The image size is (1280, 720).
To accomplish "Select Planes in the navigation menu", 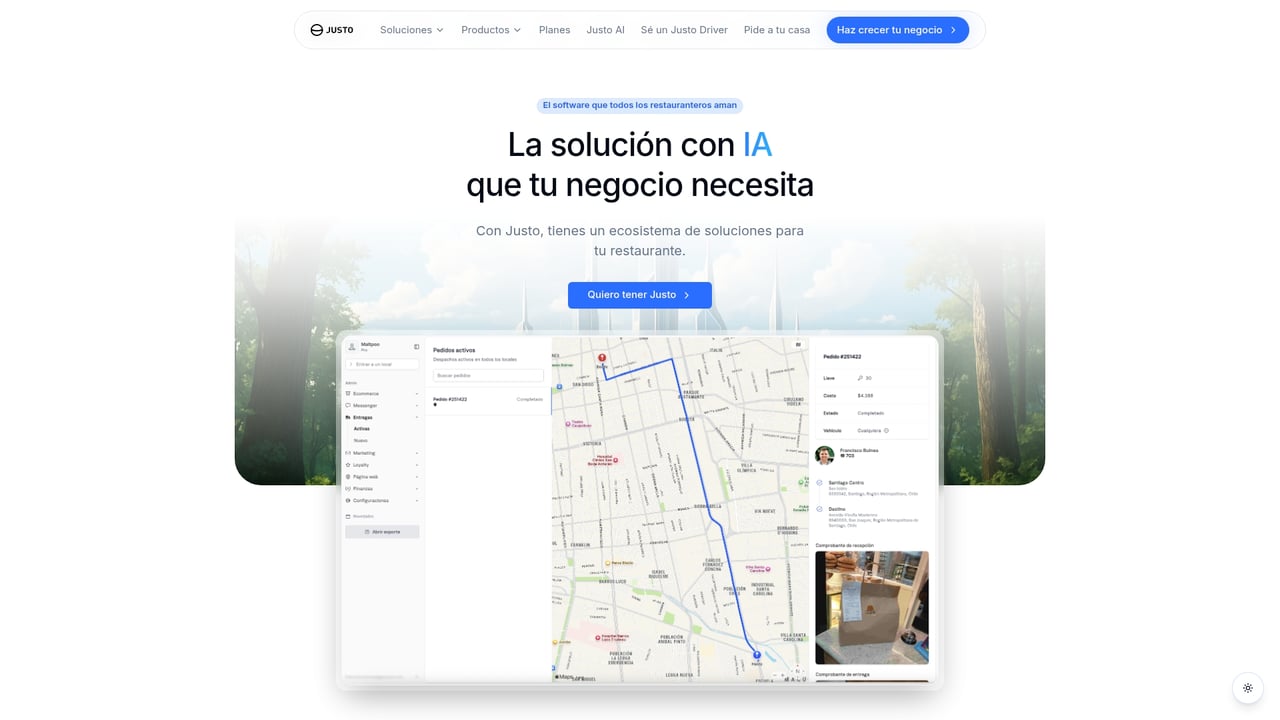I will click(x=554, y=30).
